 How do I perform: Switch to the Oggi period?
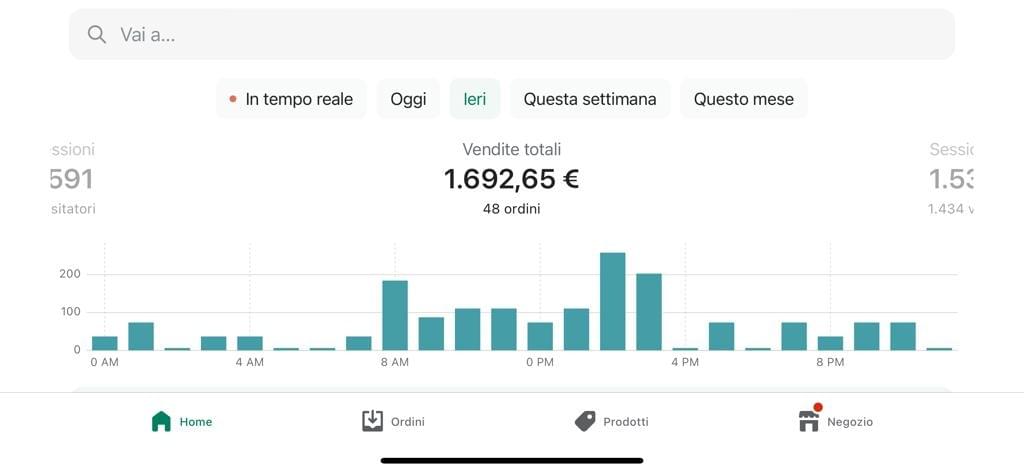(x=408, y=99)
